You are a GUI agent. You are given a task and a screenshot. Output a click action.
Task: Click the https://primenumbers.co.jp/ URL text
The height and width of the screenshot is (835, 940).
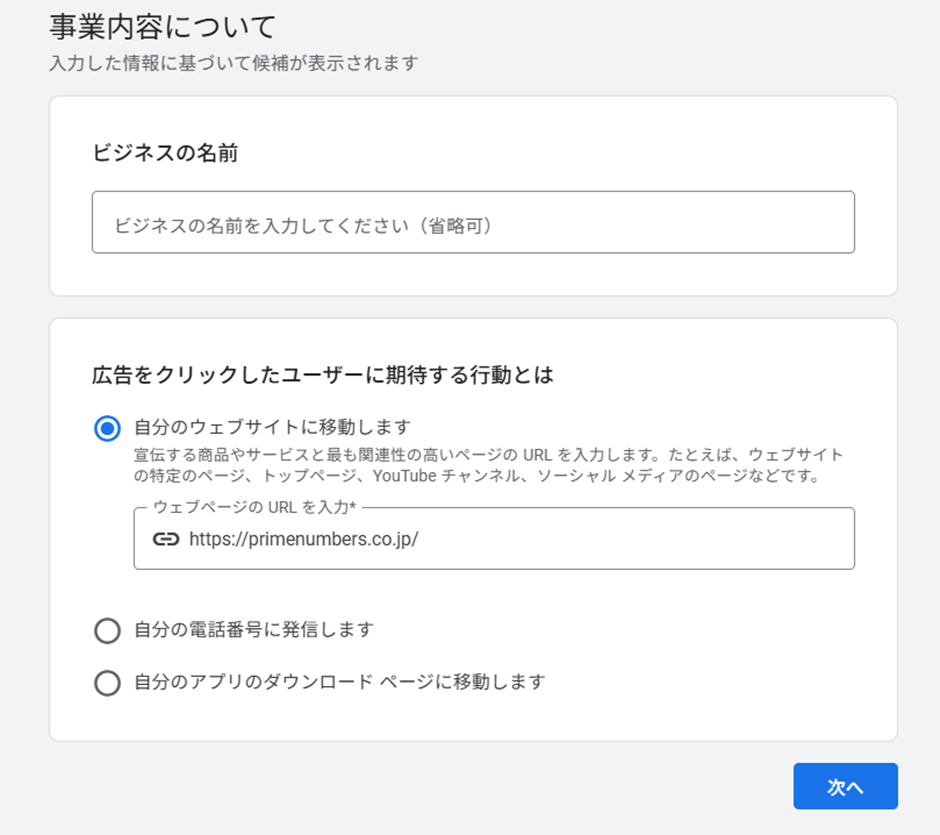[x=303, y=539]
